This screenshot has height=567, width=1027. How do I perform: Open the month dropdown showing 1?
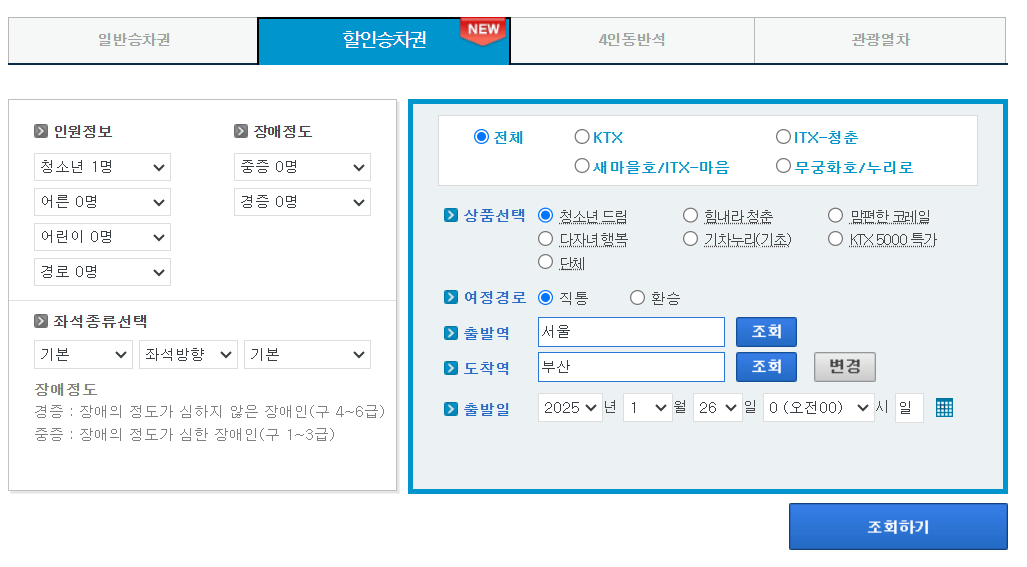pos(648,408)
